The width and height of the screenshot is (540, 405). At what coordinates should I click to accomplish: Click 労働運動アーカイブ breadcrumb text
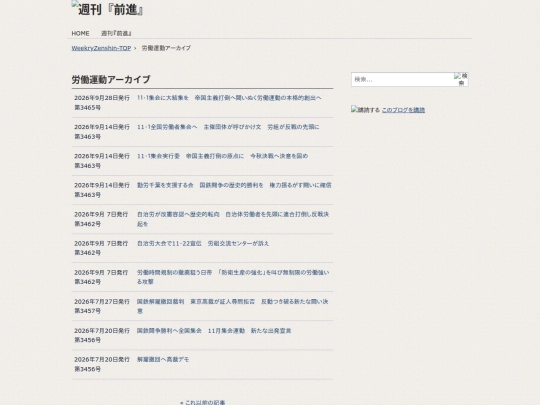coord(166,48)
